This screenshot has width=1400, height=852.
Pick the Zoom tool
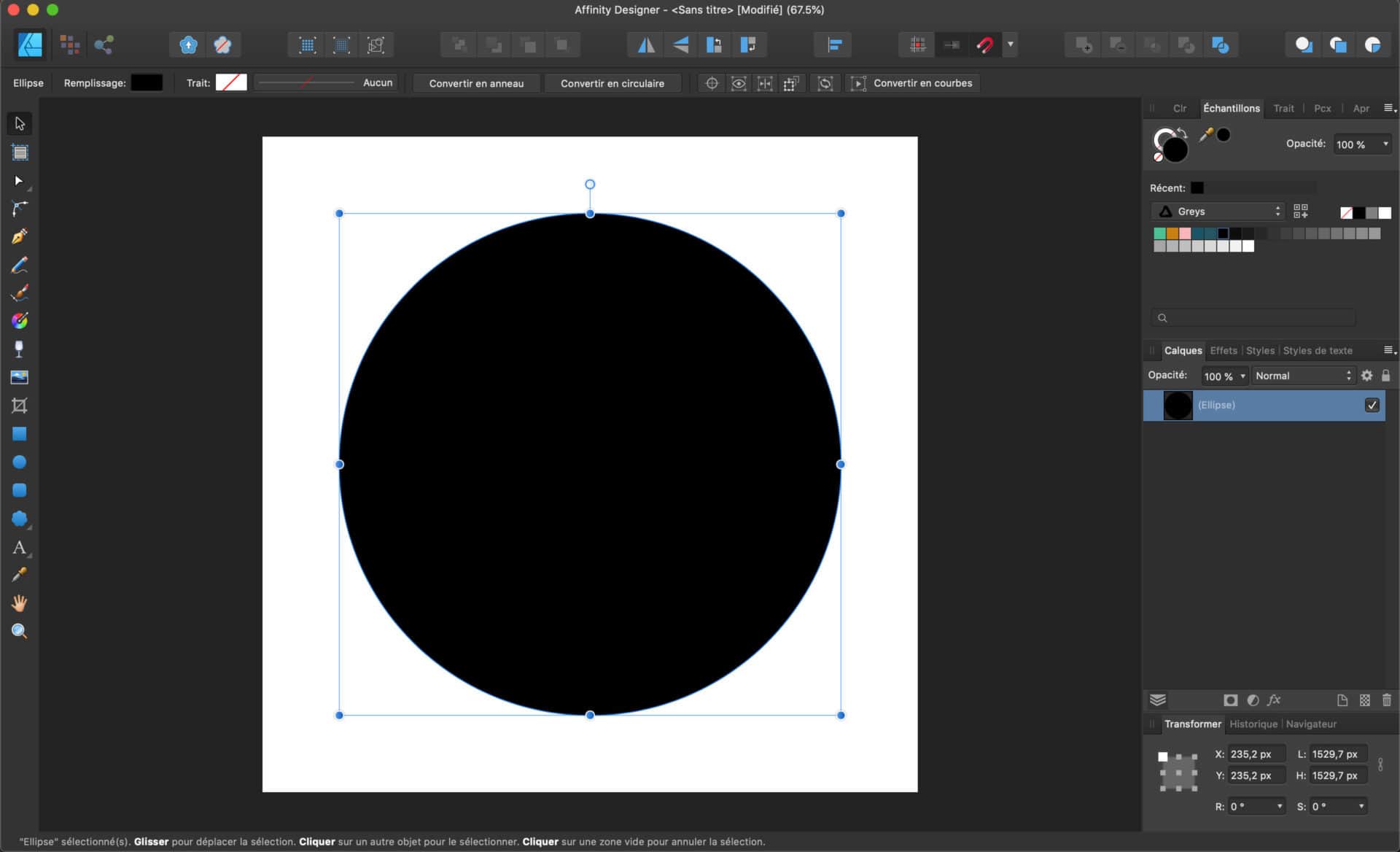pyautogui.click(x=19, y=631)
